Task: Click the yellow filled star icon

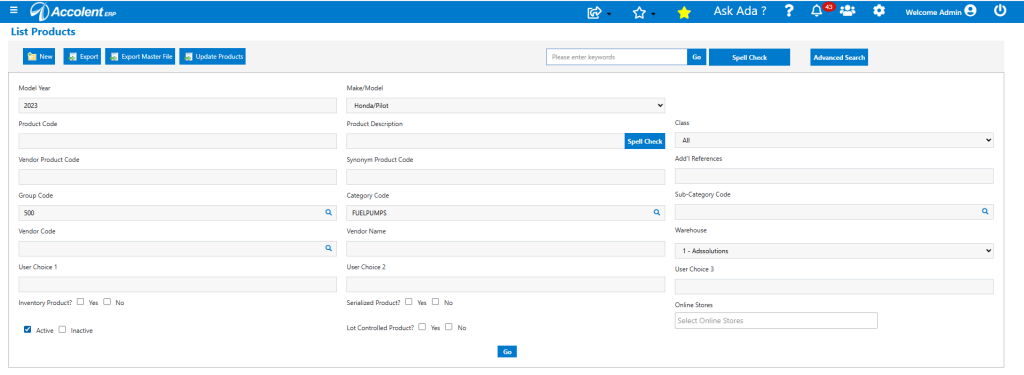Action: (684, 12)
